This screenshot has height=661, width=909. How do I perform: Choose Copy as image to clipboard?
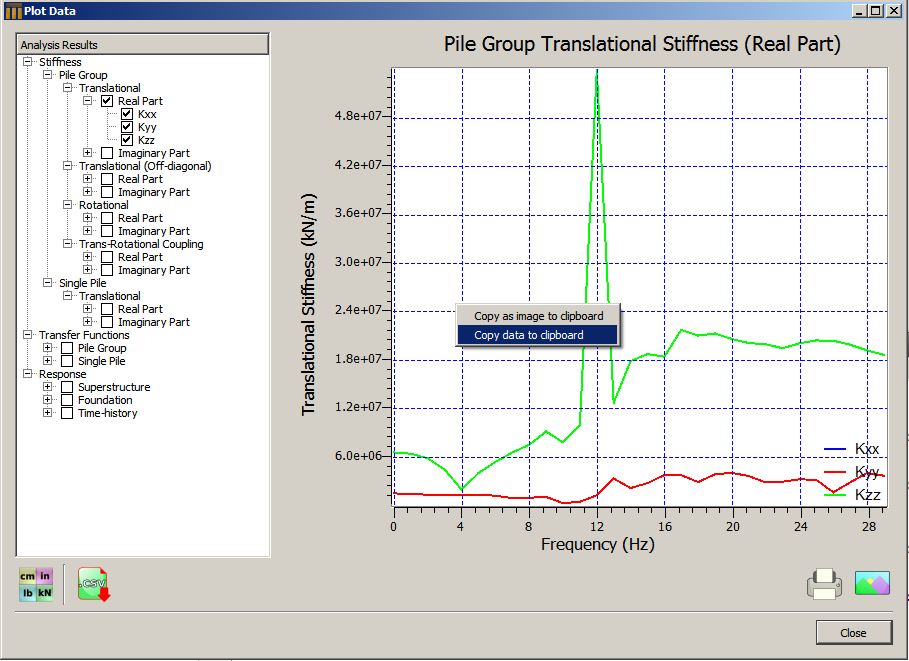(538, 316)
